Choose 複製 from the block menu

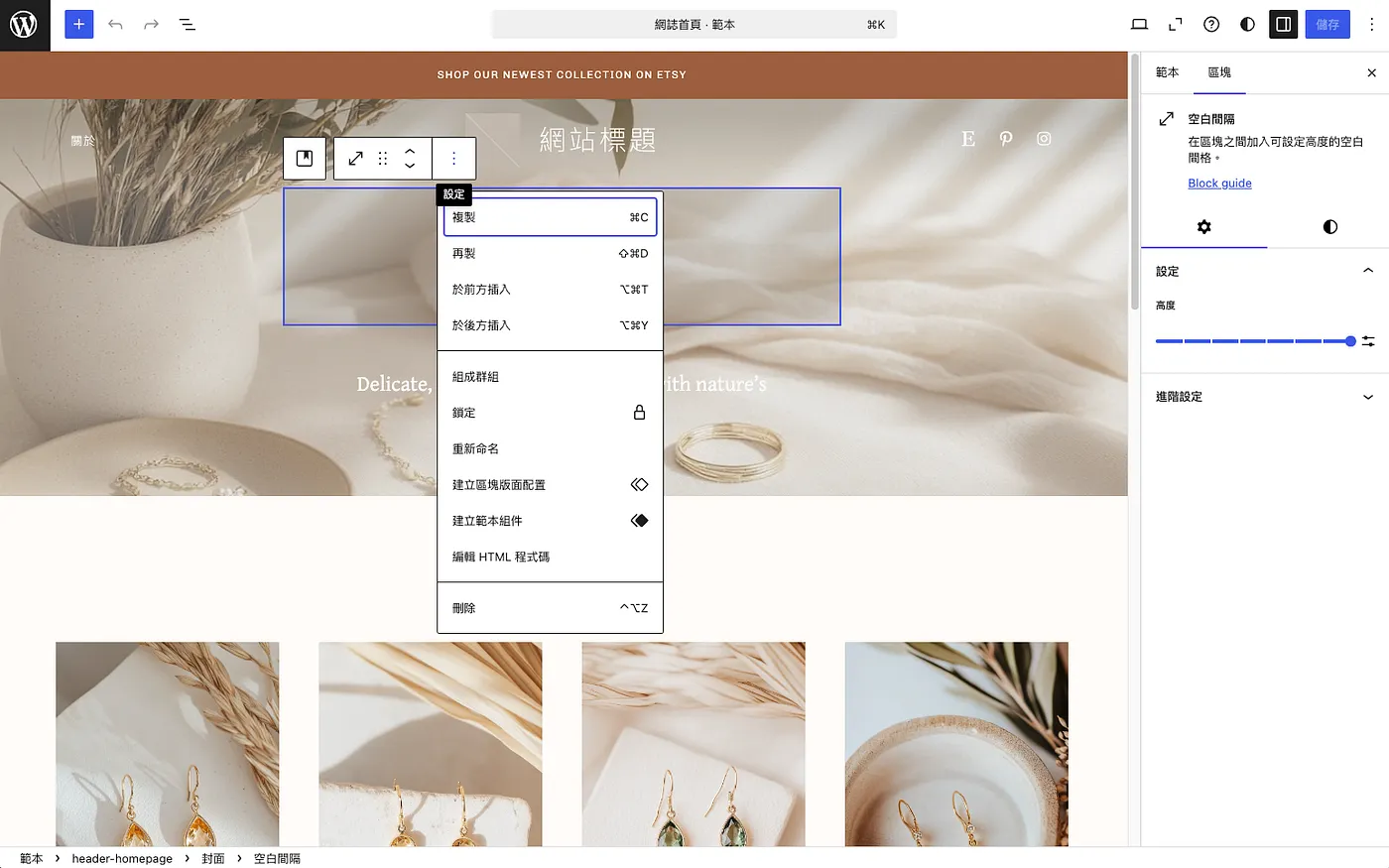551,217
